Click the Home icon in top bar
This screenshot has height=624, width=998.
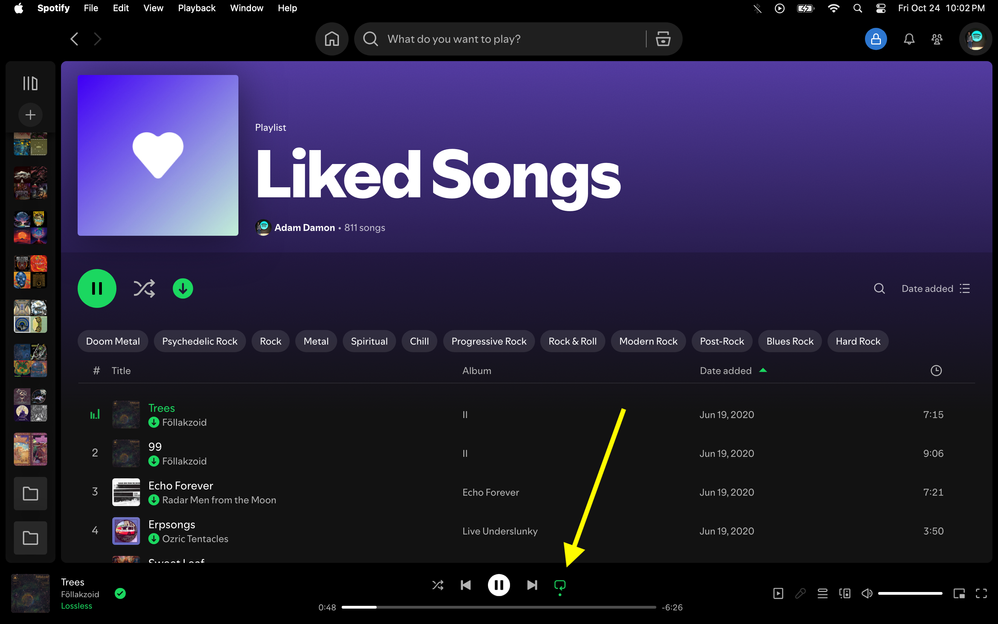332,39
